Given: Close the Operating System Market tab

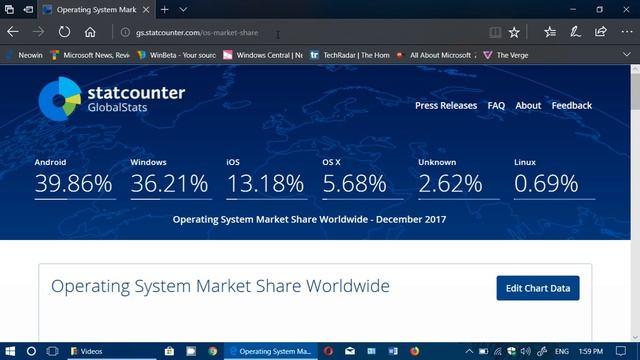Looking at the screenshot, I should tap(146, 9).
